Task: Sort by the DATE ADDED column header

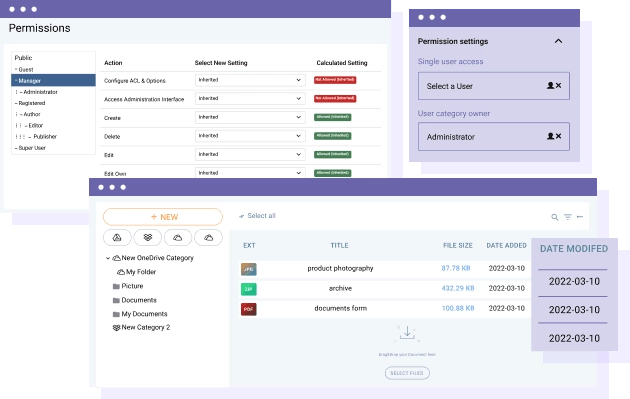Action: click(x=506, y=246)
